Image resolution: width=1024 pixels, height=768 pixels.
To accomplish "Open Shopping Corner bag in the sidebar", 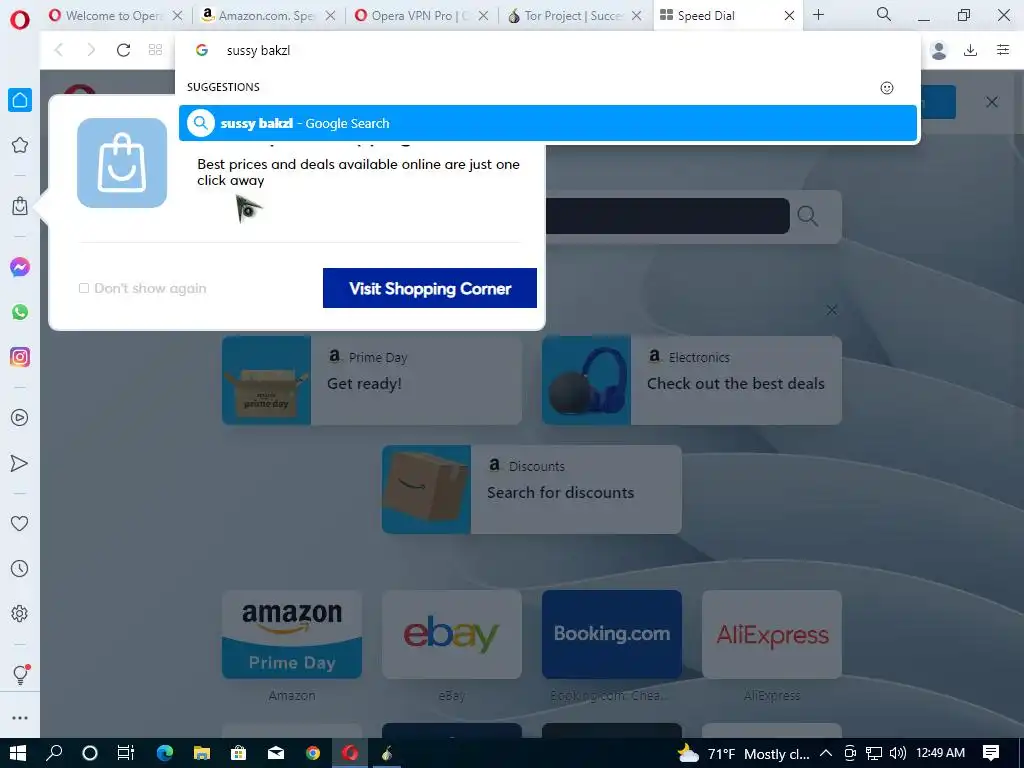I will pyautogui.click(x=20, y=206).
